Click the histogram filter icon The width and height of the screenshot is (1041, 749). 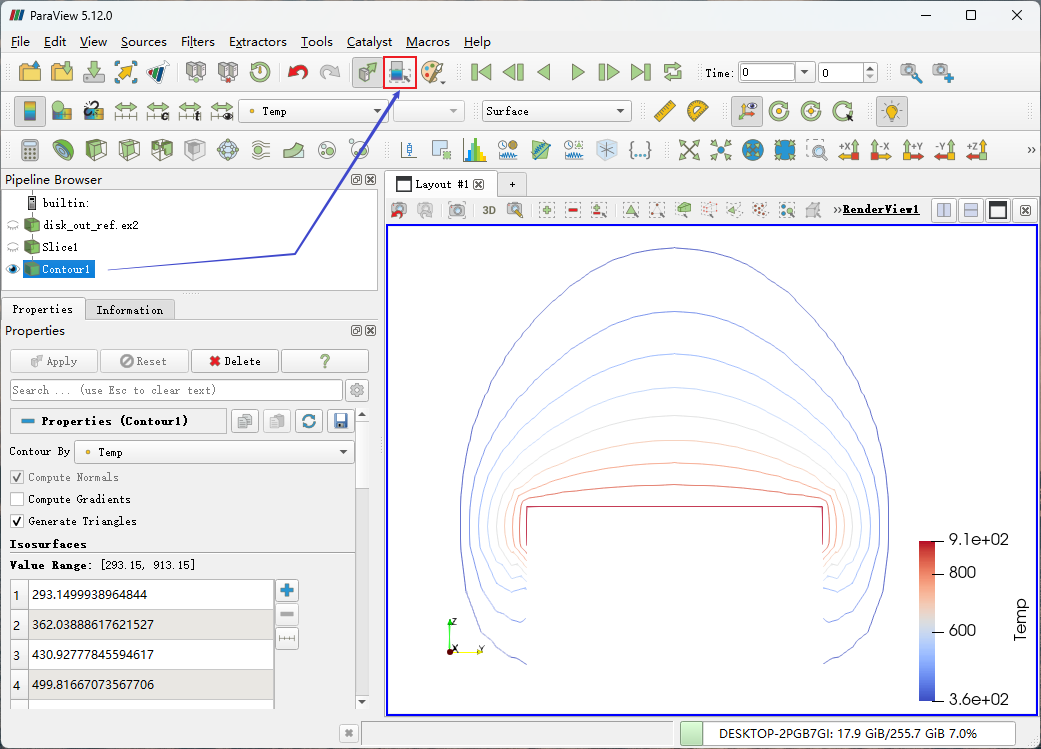[x=473, y=150]
